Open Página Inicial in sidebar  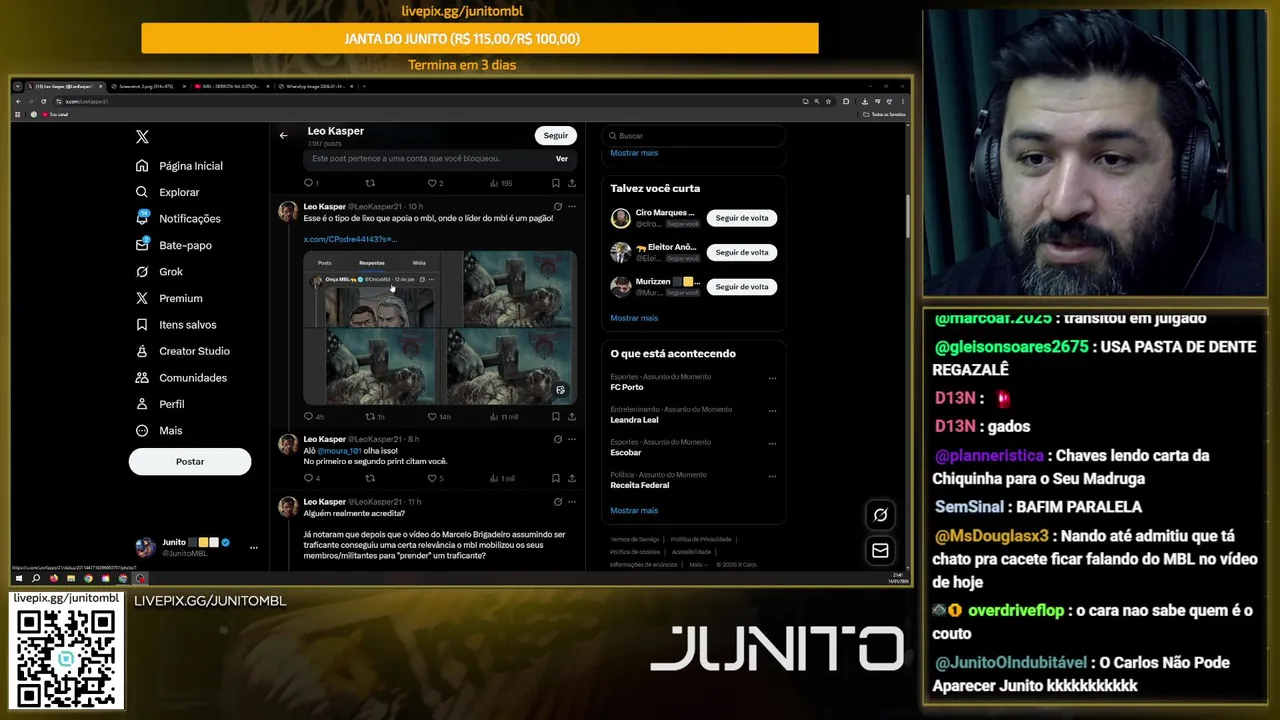pyautogui.click(x=180, y=166)
